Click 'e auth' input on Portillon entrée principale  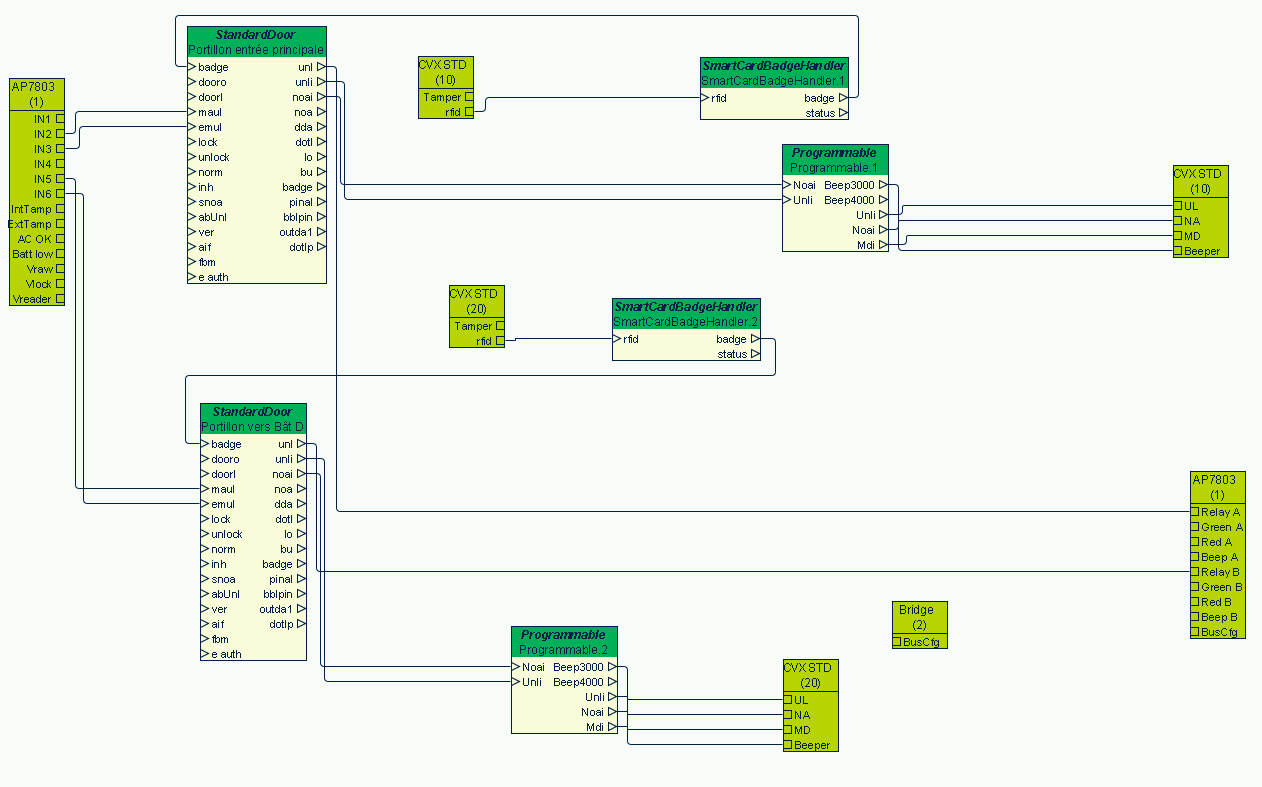coord(192,277)
